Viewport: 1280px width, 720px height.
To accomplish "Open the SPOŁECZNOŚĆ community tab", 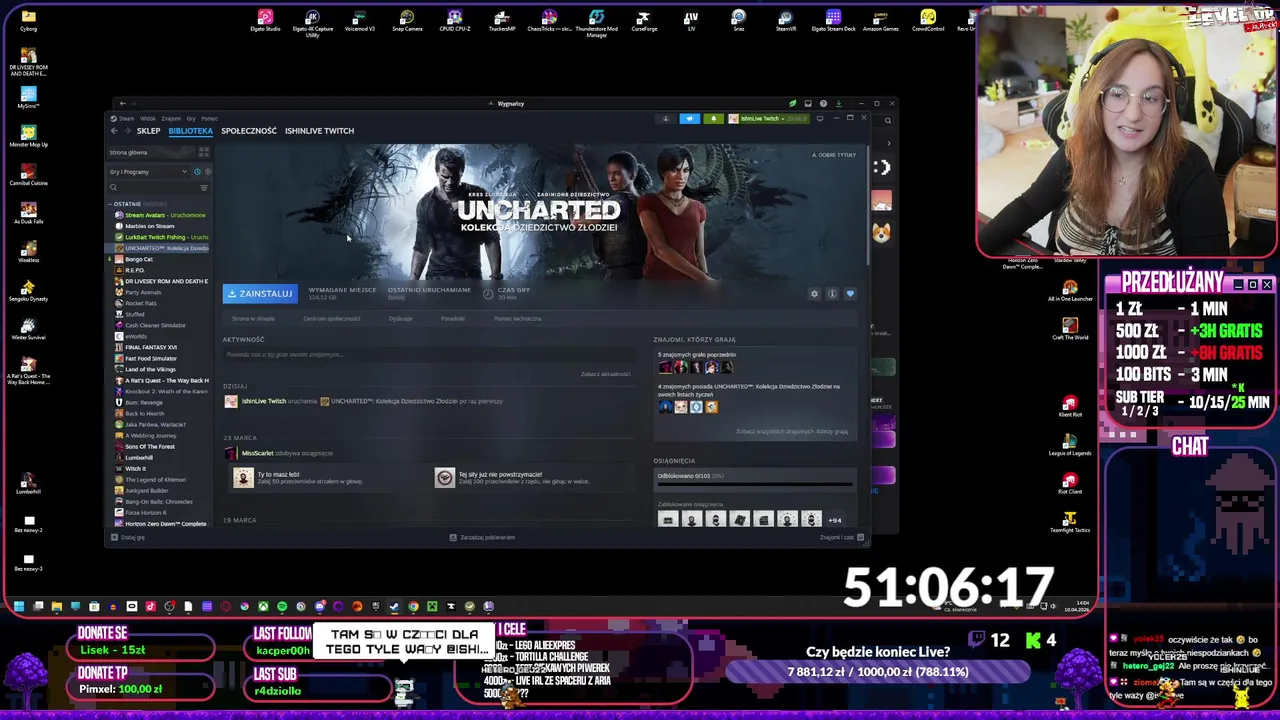I will pos(249,131).
